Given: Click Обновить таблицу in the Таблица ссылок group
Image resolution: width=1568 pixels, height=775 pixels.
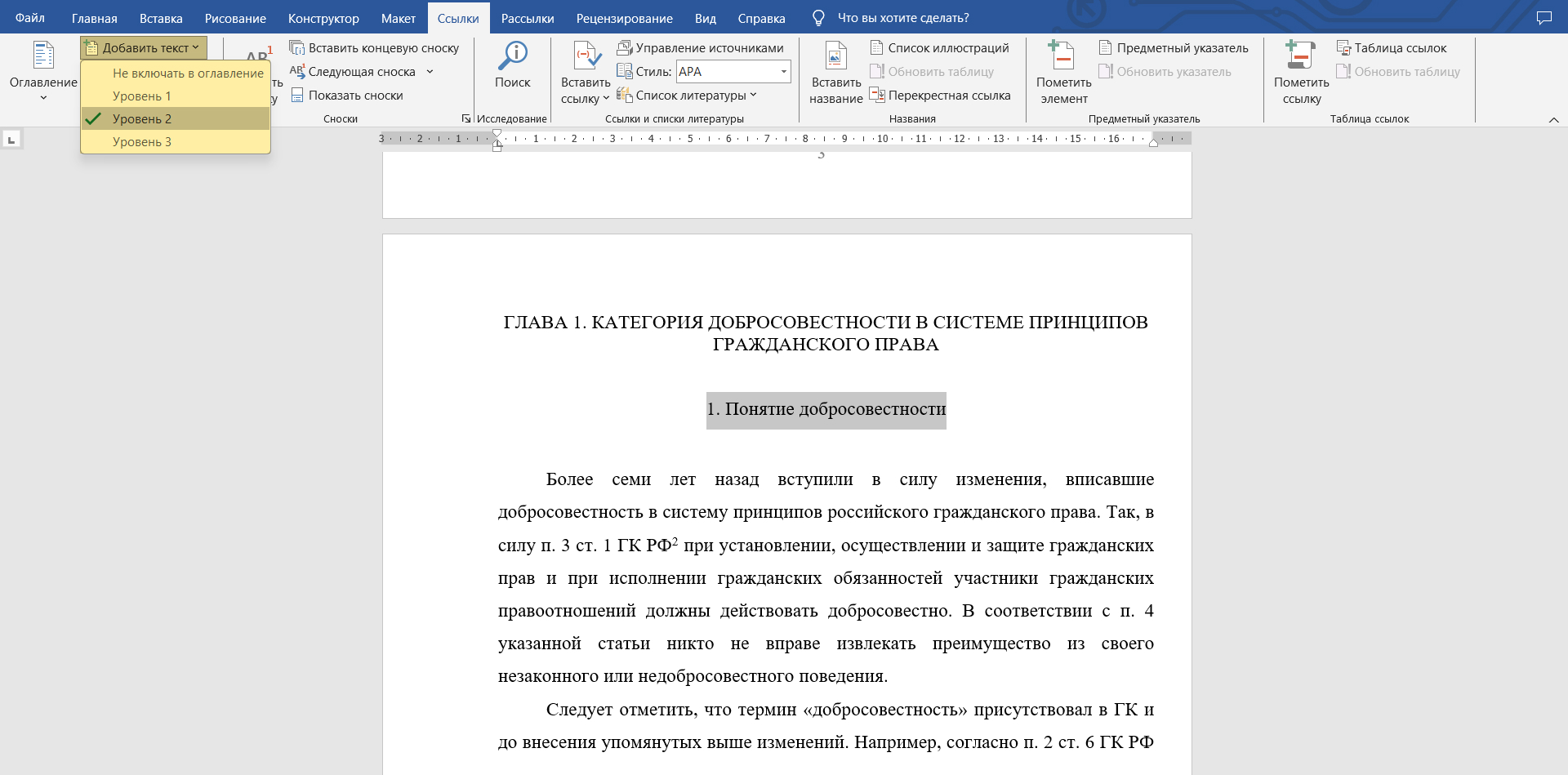Looking at the screenshot, I should coord(1398,72).
